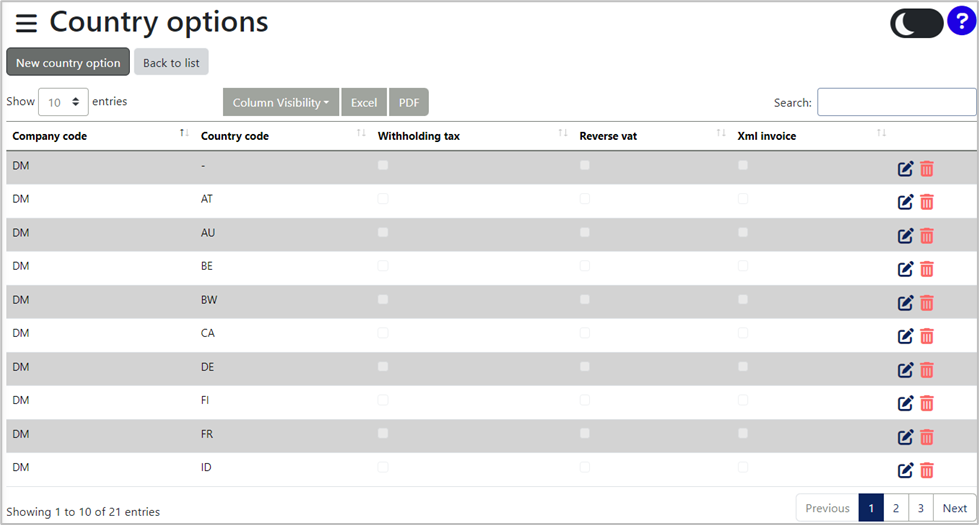Edit the AT country option row
This screenshot has width=979, height=525.
click(x=905, y=202)
